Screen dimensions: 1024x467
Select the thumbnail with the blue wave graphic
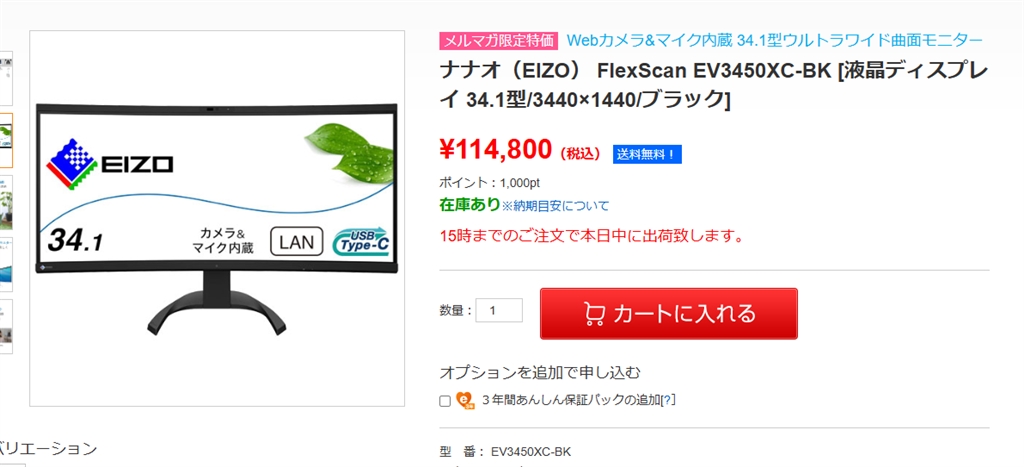(x=6, y=264)
